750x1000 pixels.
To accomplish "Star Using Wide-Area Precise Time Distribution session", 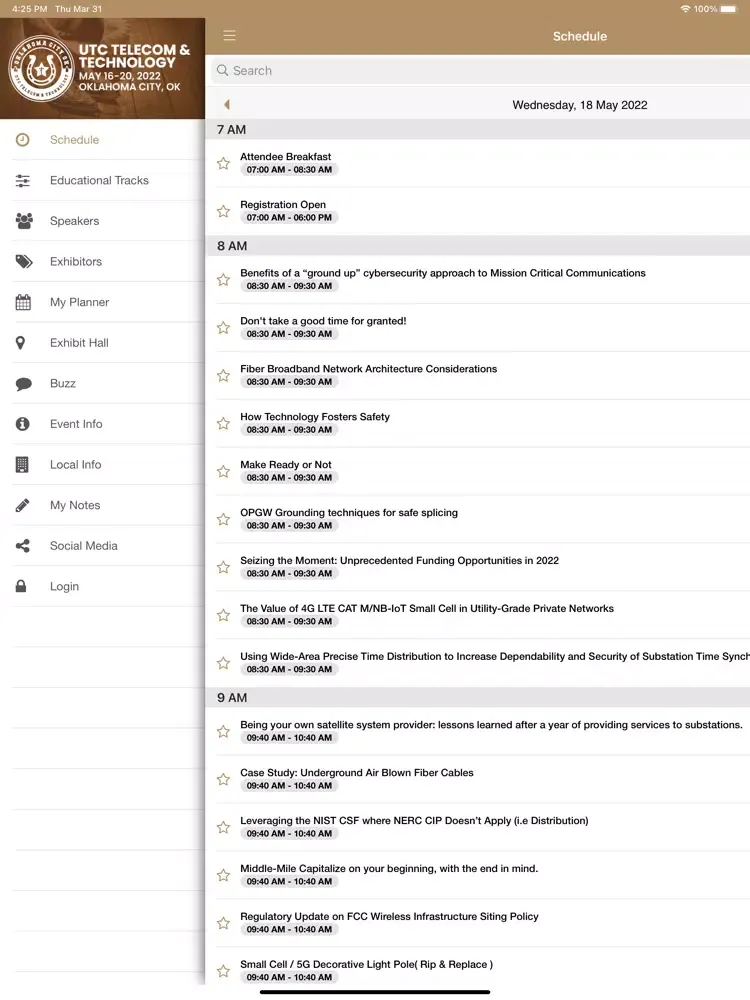I will pos(223,663).
